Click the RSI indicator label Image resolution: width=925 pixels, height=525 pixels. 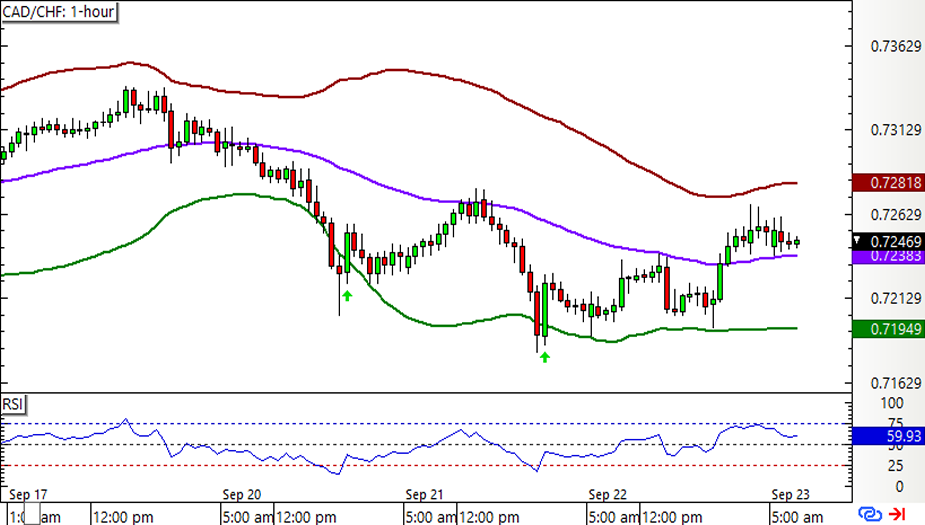[x=13, y=405]
